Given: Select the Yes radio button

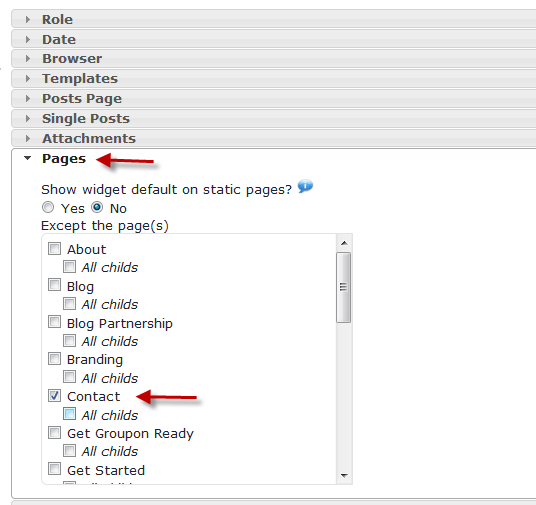Looking at the screenshot, I should pos(48,207).
